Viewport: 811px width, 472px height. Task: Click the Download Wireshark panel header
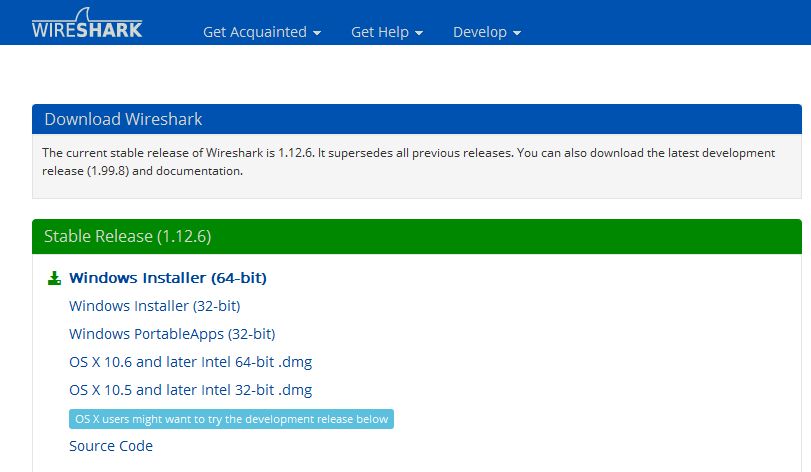123,119
